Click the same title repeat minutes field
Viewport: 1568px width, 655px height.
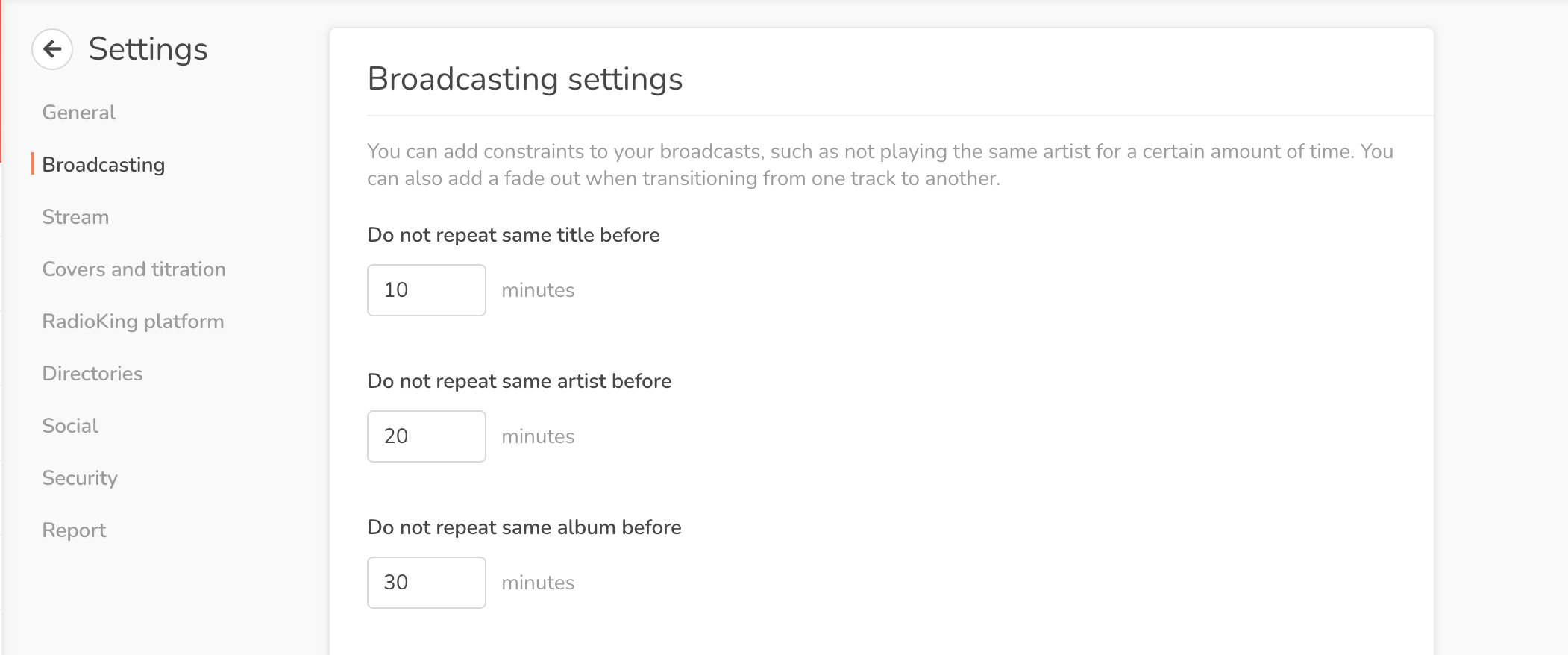click(426, 290)
